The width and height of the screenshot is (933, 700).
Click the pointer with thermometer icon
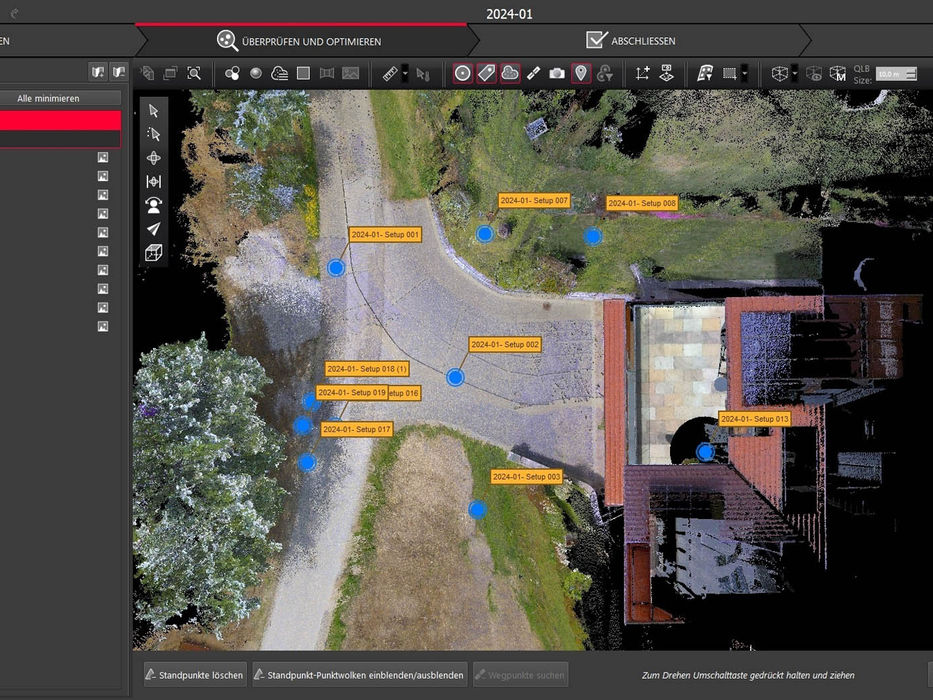(x=422, y=74)
